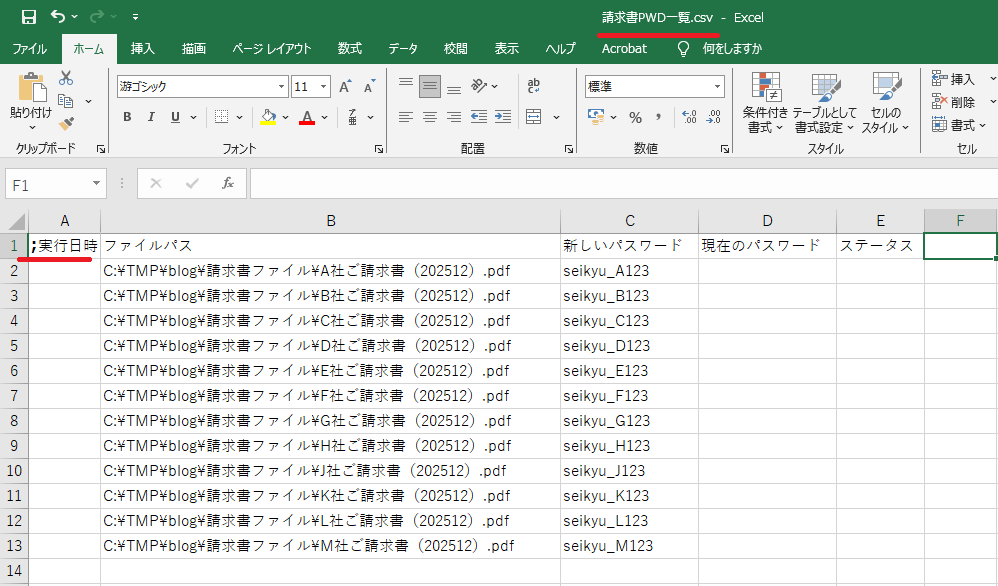
Task: Open the font size dropdown arrow
Action: pos(324,87)
